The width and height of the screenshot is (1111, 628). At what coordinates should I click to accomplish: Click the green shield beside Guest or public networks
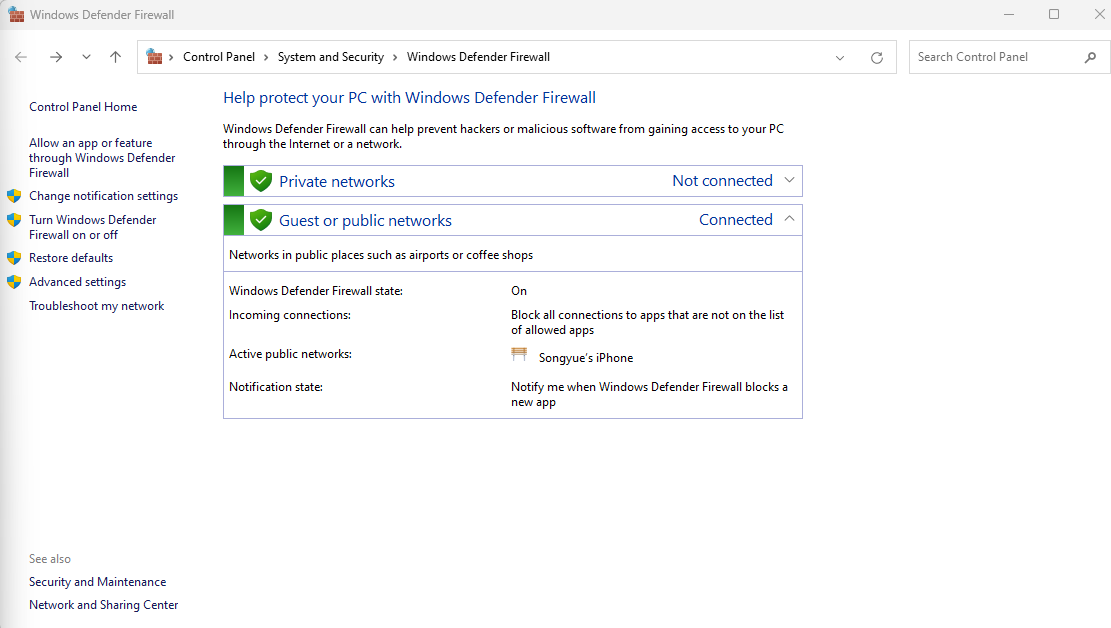pos(261,220)
